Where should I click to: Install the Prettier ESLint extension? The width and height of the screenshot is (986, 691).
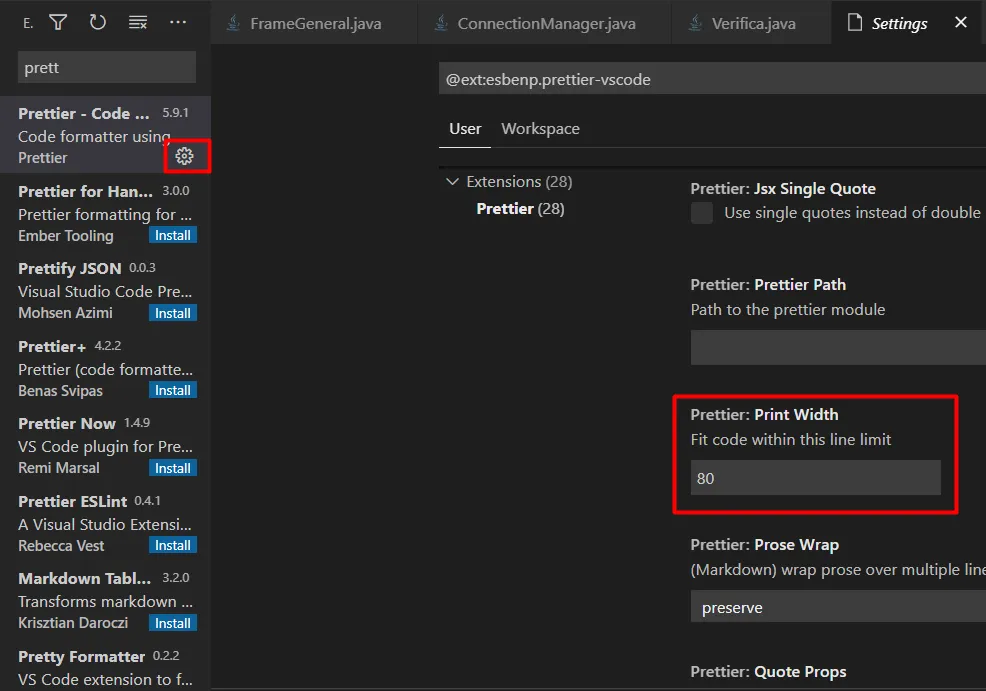[x=173, y=545]
